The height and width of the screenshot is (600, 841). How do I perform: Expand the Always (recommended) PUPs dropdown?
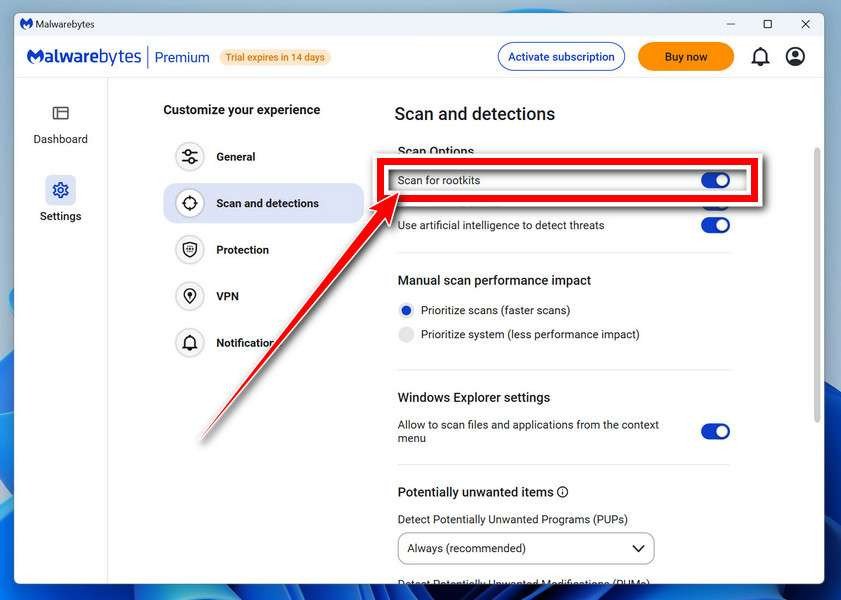pyautogui.click(x=526, y=548)
